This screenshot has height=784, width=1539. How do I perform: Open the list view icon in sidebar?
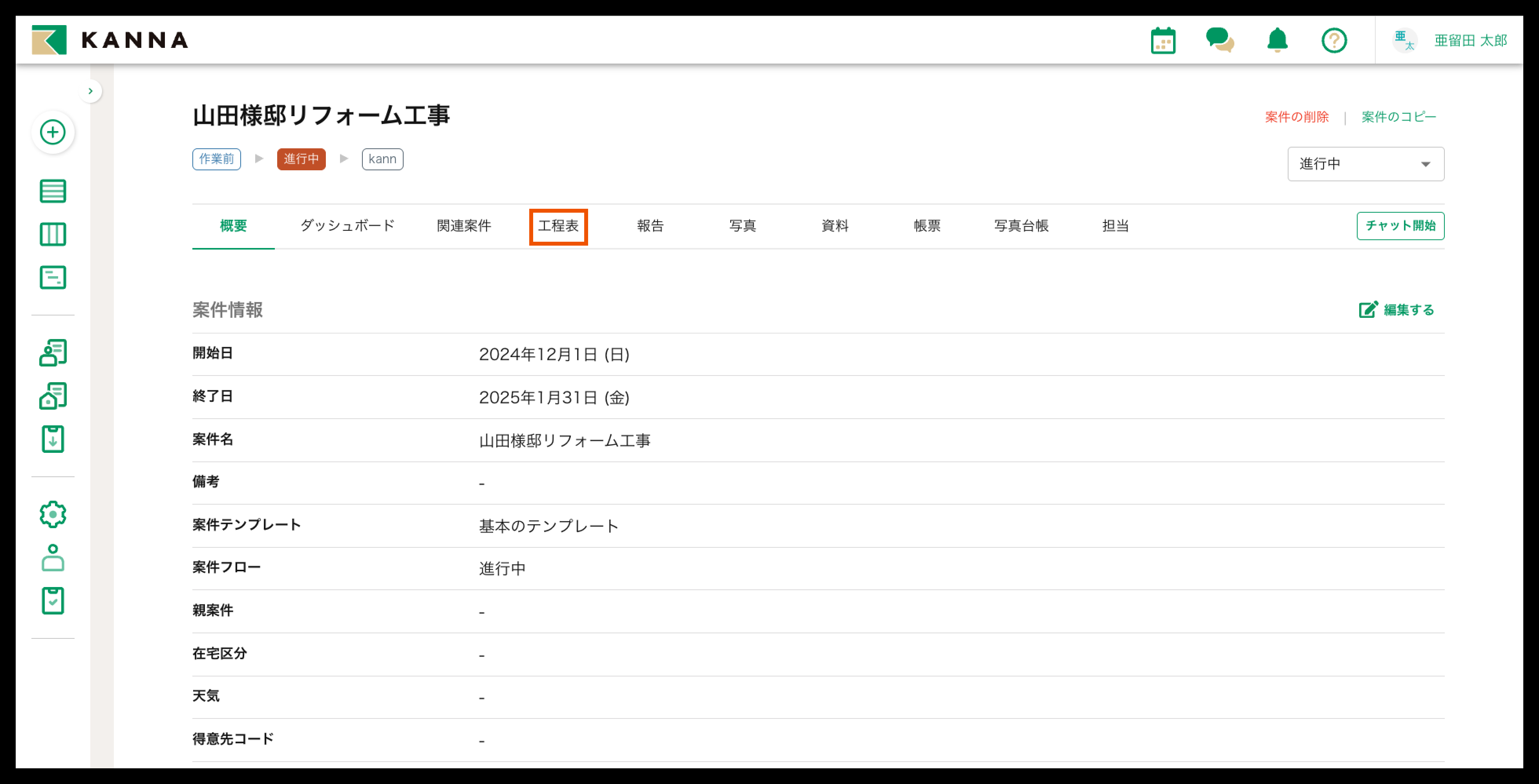[53, 191]
